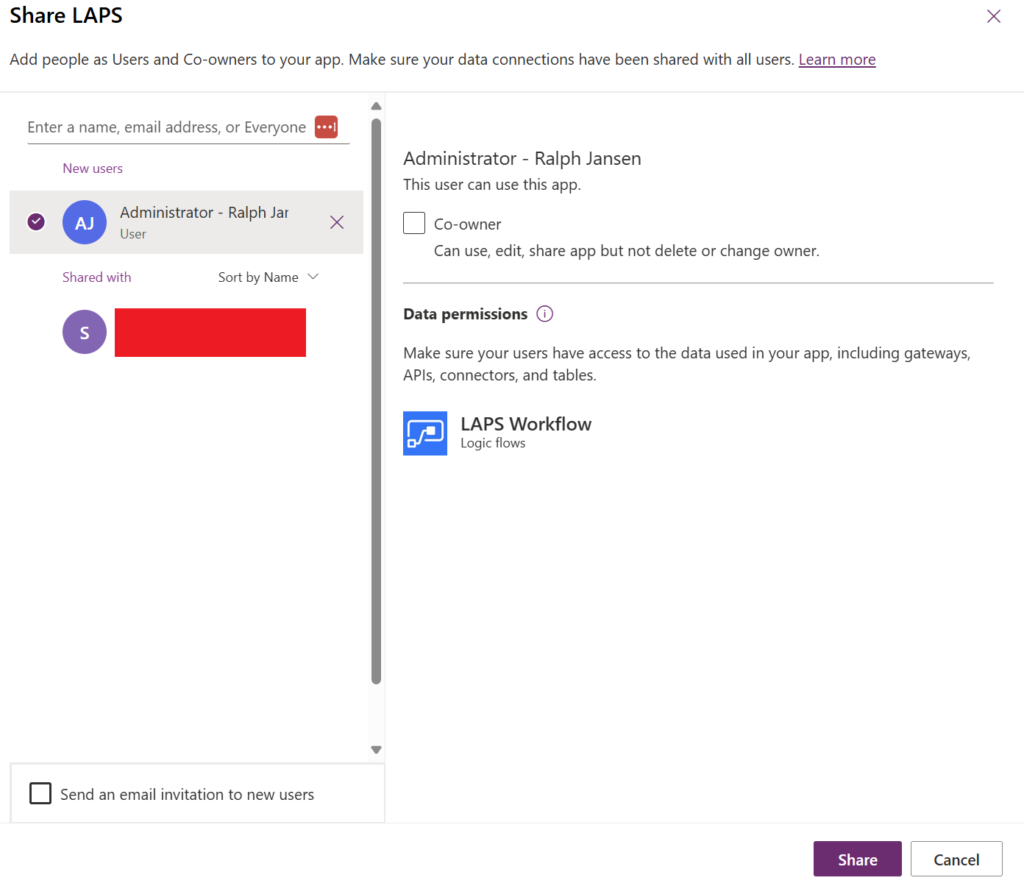Screen dimensions: 1024x886
Task: Click the red password manager icon in search field
Action: [326, 127]
